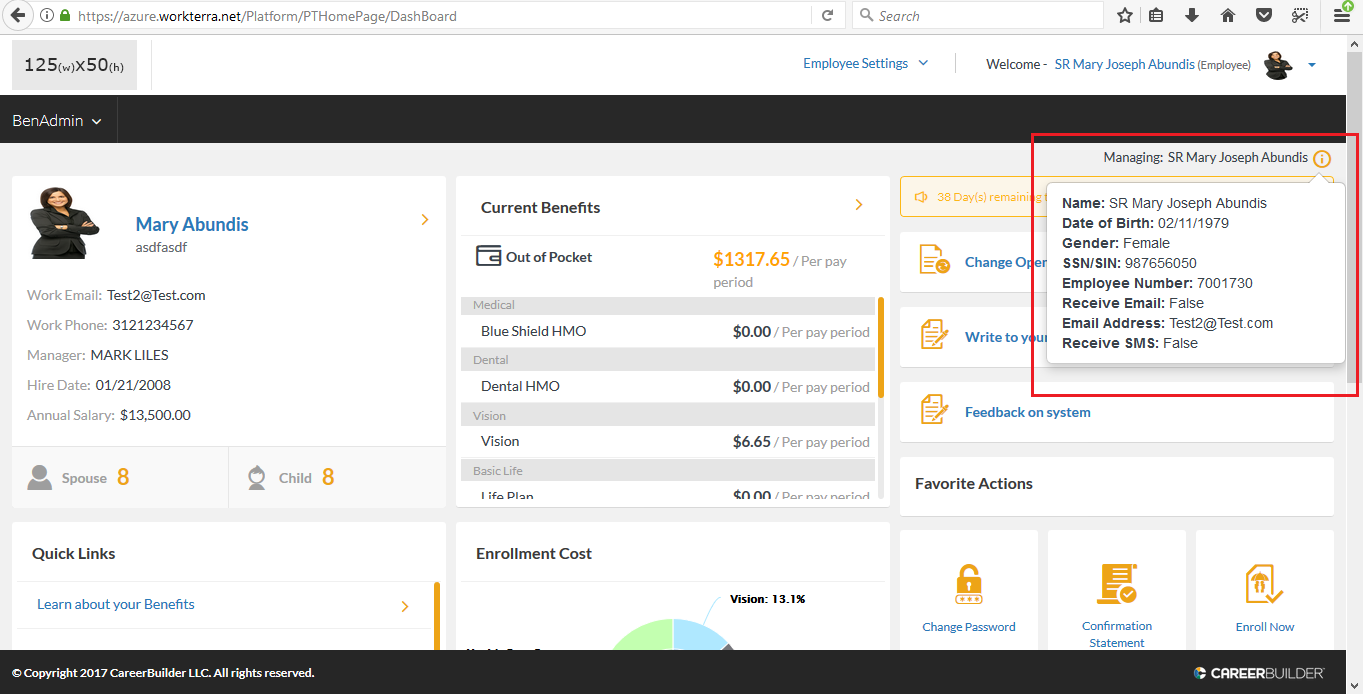Click the Change Open Enrollment icon
1363x694 pixels.
(934, 260)
